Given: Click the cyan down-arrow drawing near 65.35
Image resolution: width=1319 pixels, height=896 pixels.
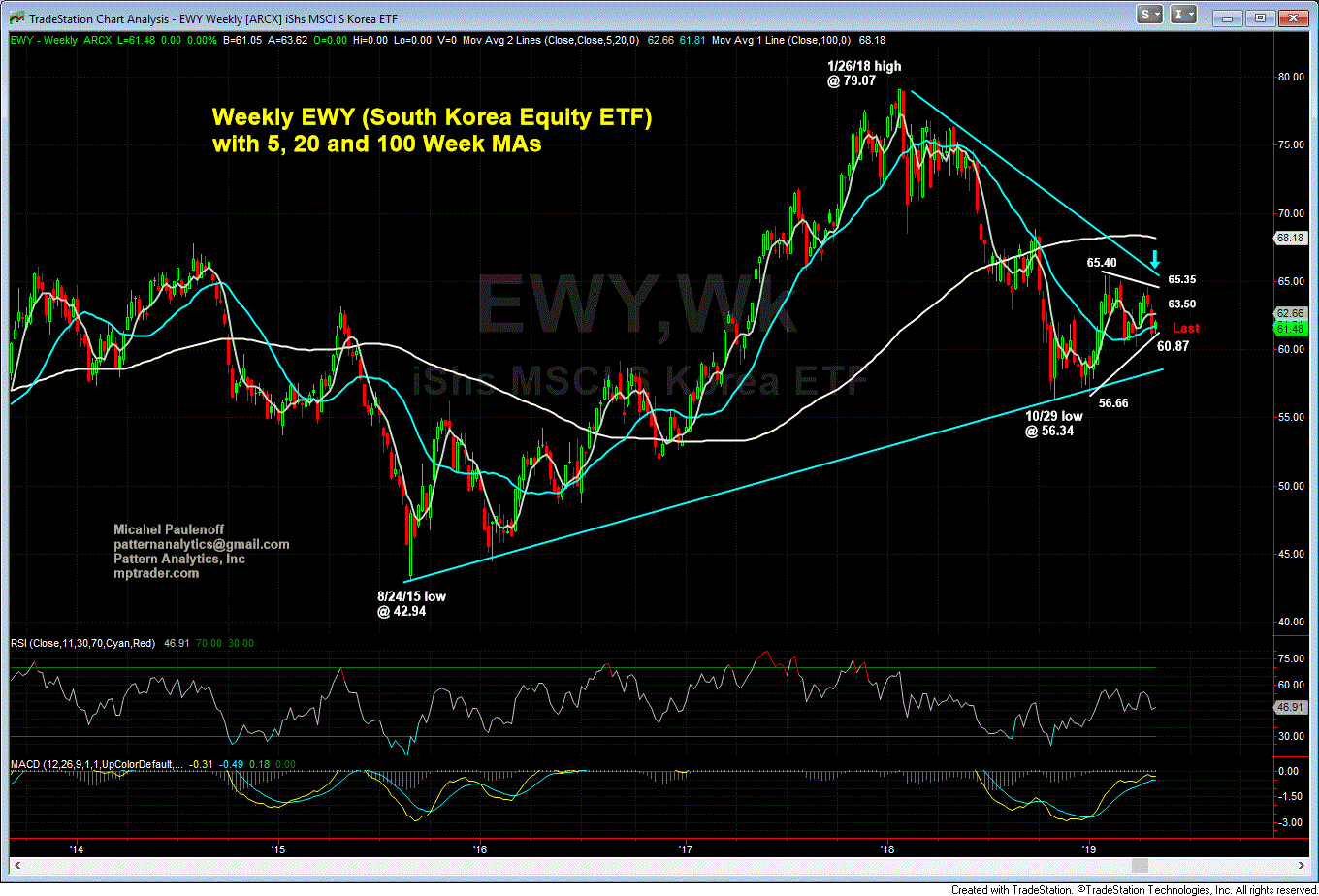Looking at the screenshot, I should coord(1155,259).
